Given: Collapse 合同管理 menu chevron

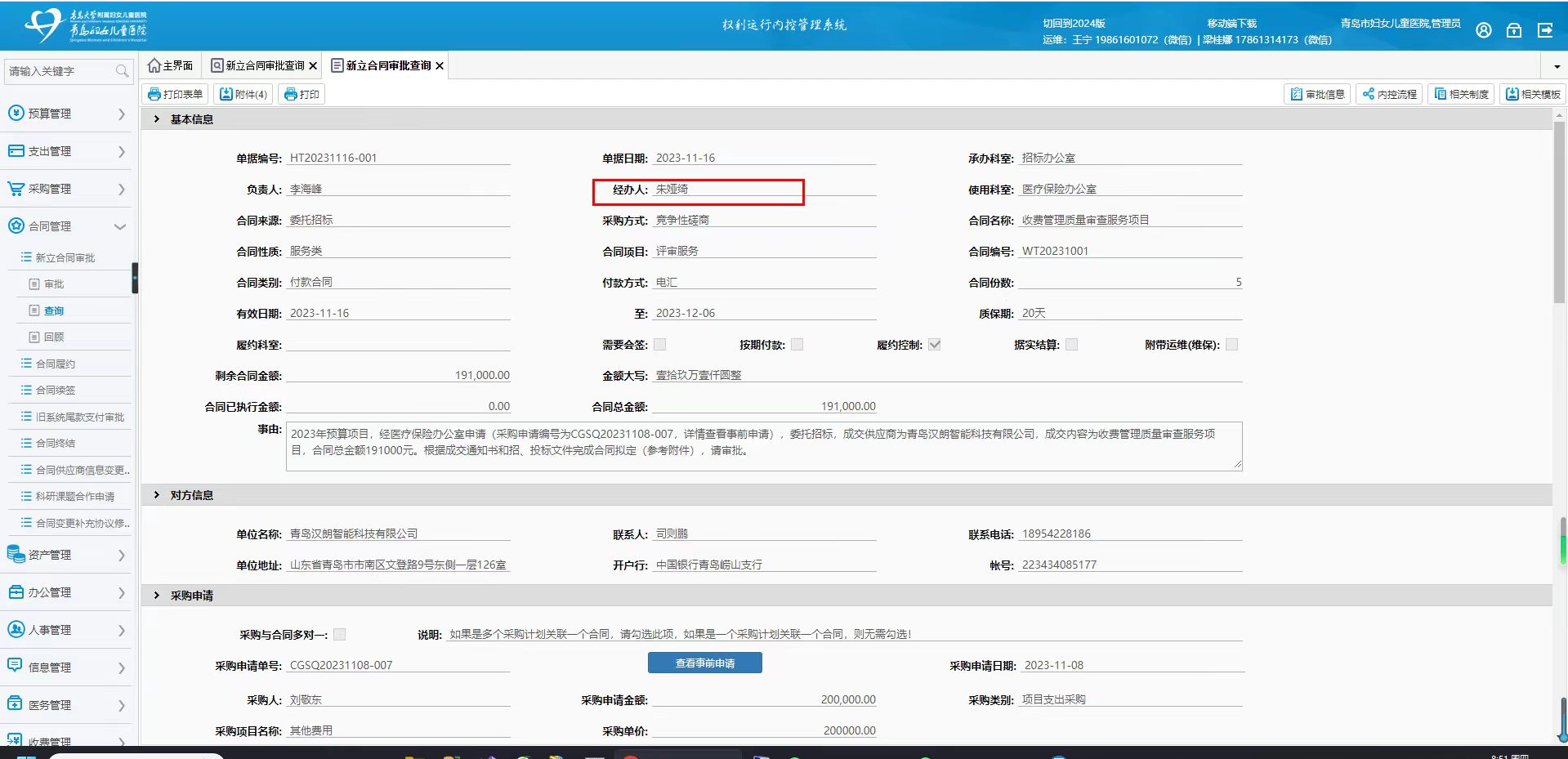Looking at the screenshot, I should pyautogui.click(x=120, y=226).
